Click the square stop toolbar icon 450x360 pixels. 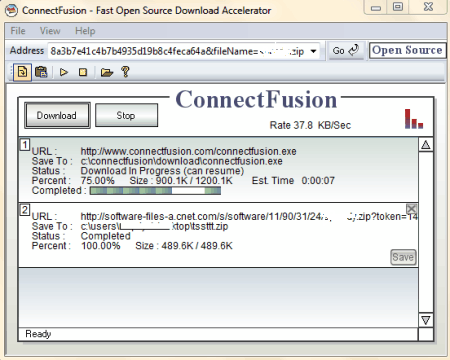[83, 72]
